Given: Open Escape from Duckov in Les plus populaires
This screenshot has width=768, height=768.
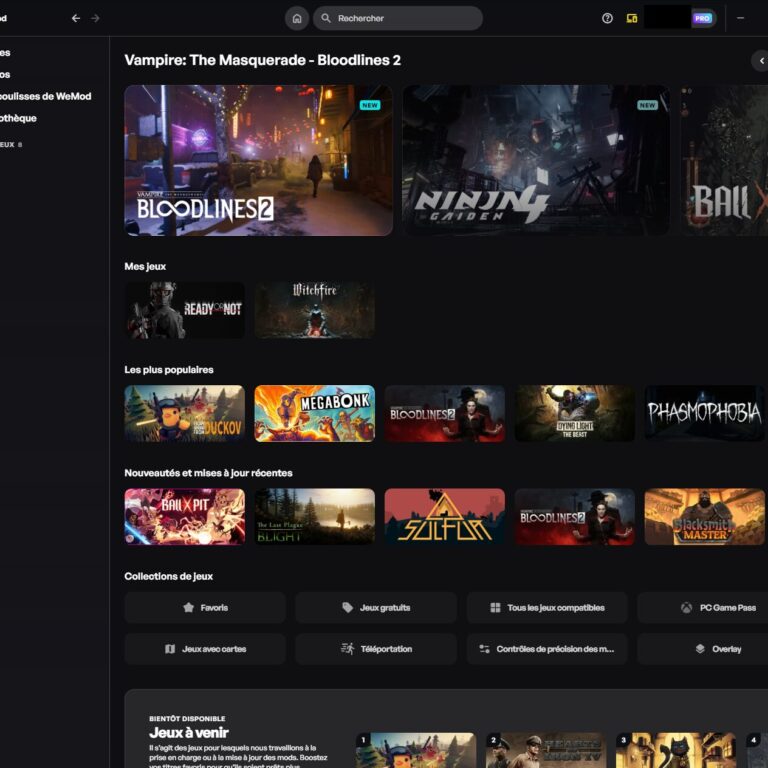Looking at the screenshot, I should (x=184, y=413).
